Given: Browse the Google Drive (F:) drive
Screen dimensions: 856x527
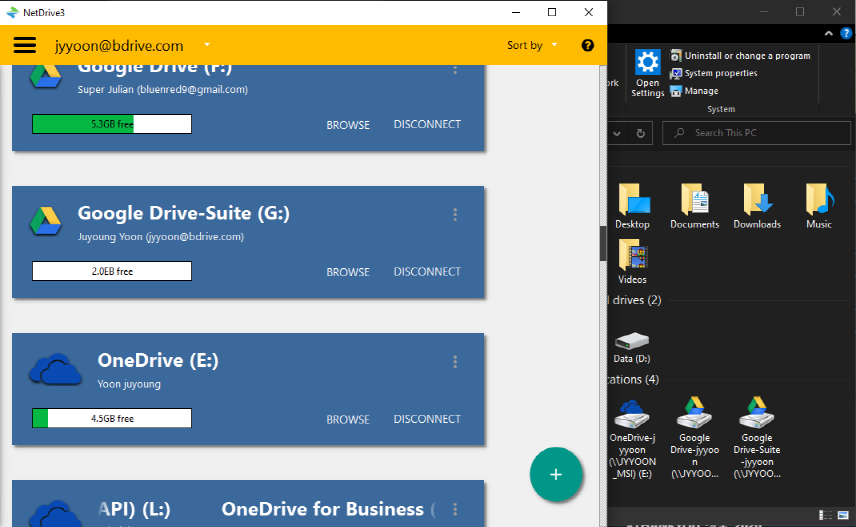Looking at the screenshot, I should (348, 125).
